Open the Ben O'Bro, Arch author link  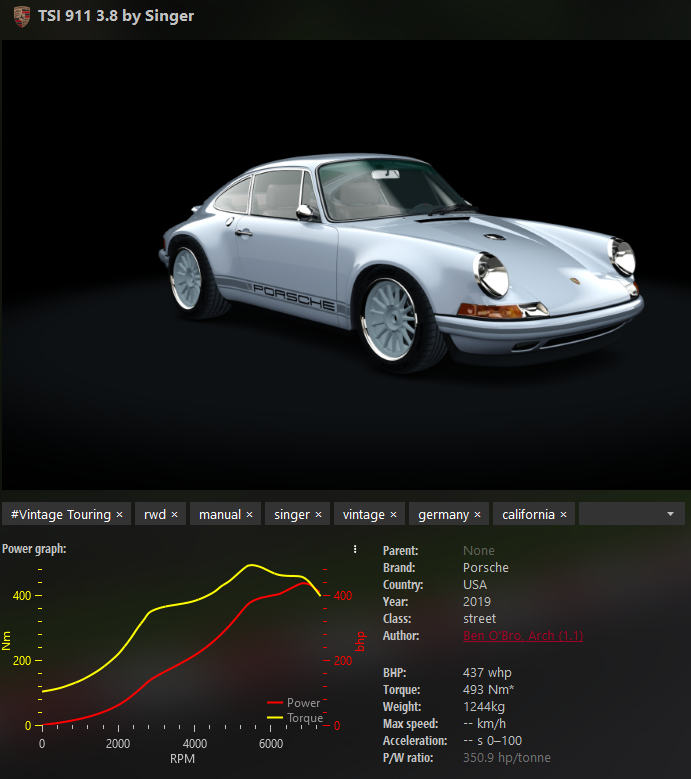(x=523, y=635)
